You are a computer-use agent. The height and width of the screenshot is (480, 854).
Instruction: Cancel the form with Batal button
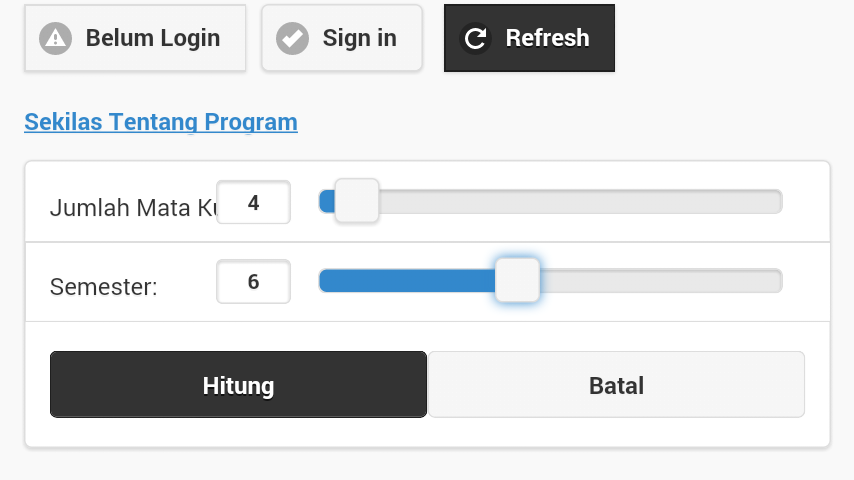coord(617,385)
